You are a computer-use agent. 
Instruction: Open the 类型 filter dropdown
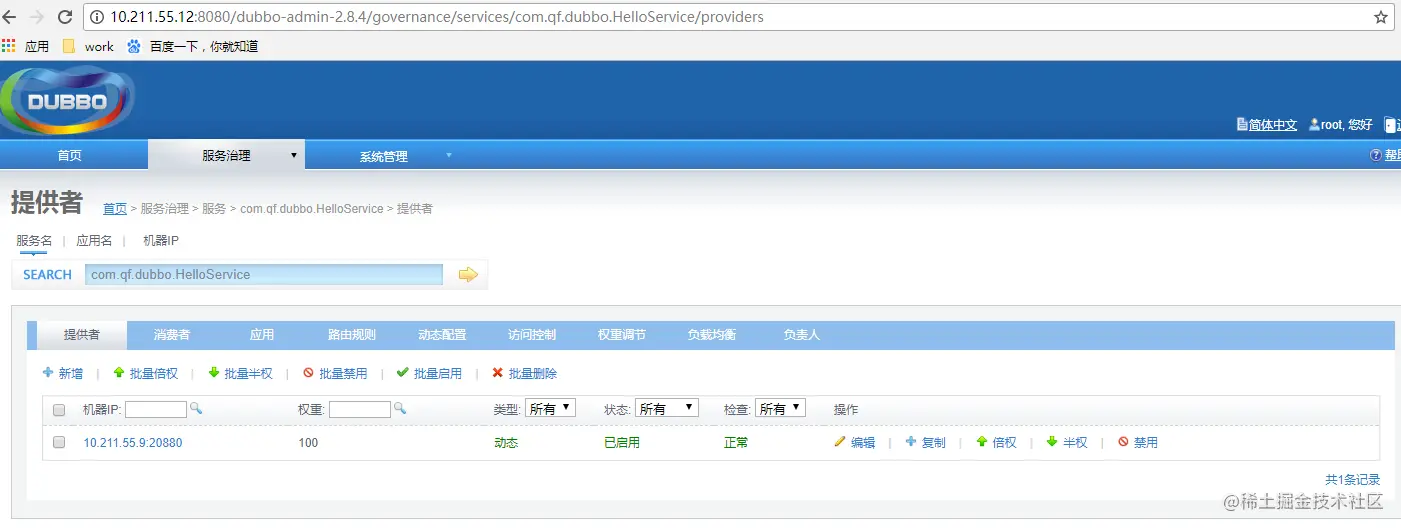coord(550,408)
